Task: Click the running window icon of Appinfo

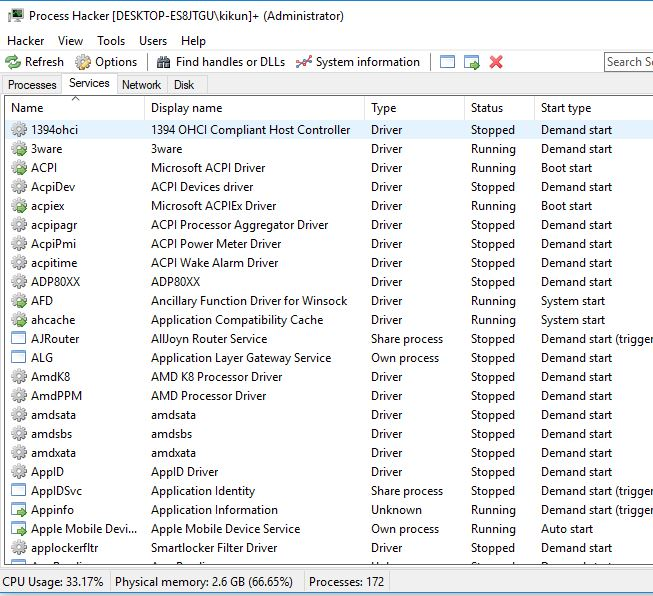Action: point(19,510)
